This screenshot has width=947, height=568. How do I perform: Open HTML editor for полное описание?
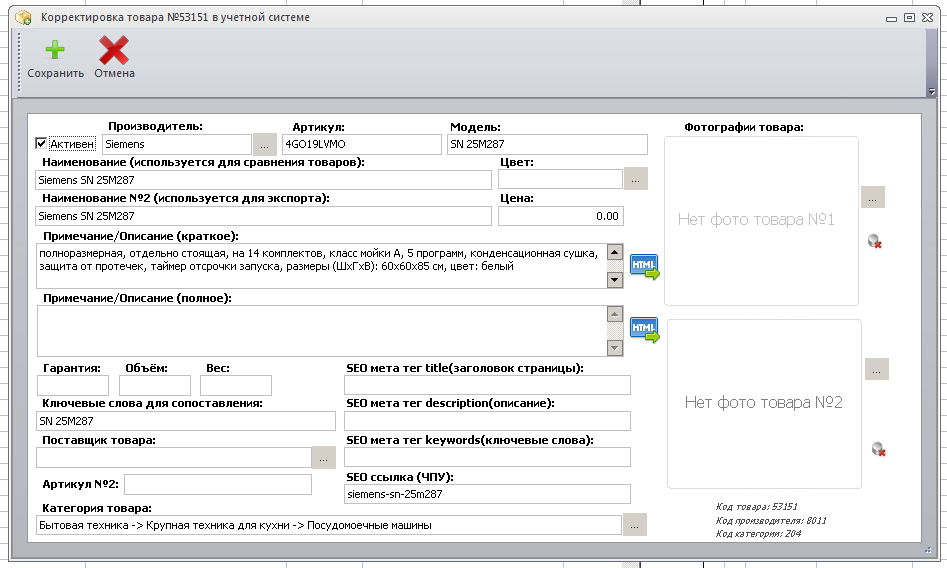pos(644,329)
